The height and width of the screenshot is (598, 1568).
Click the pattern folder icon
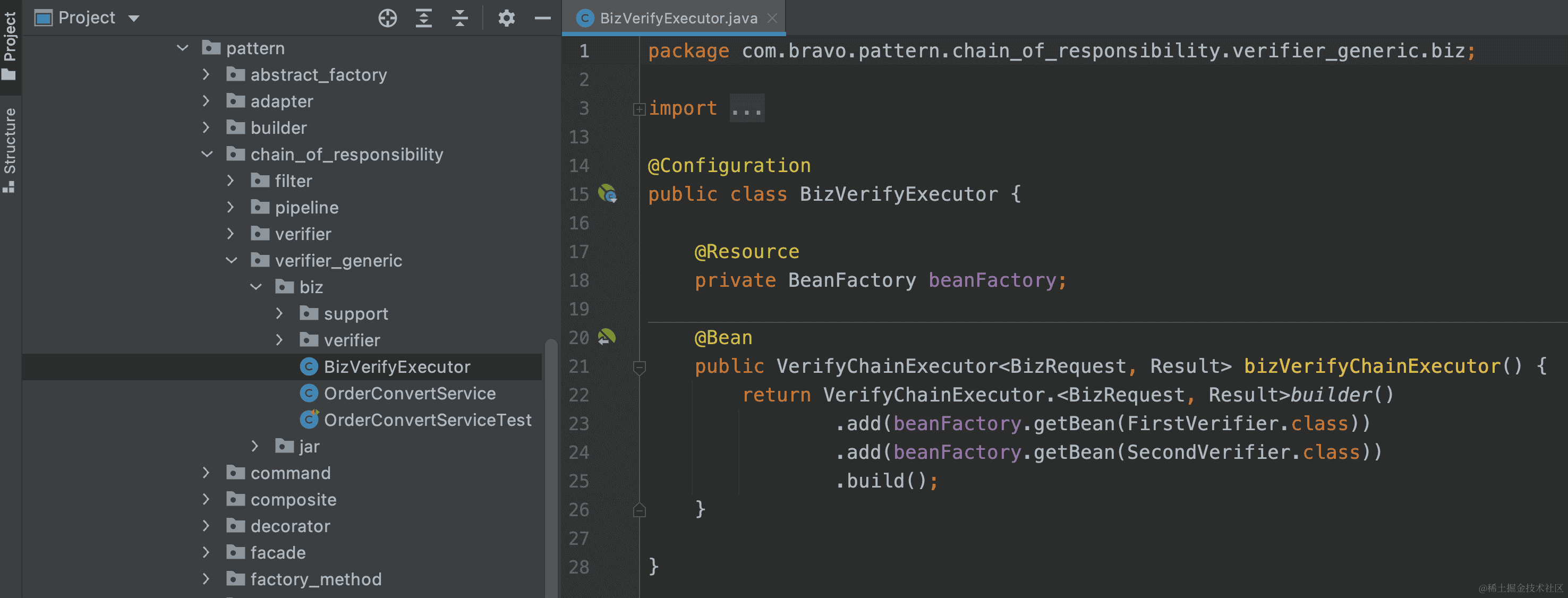211,47
